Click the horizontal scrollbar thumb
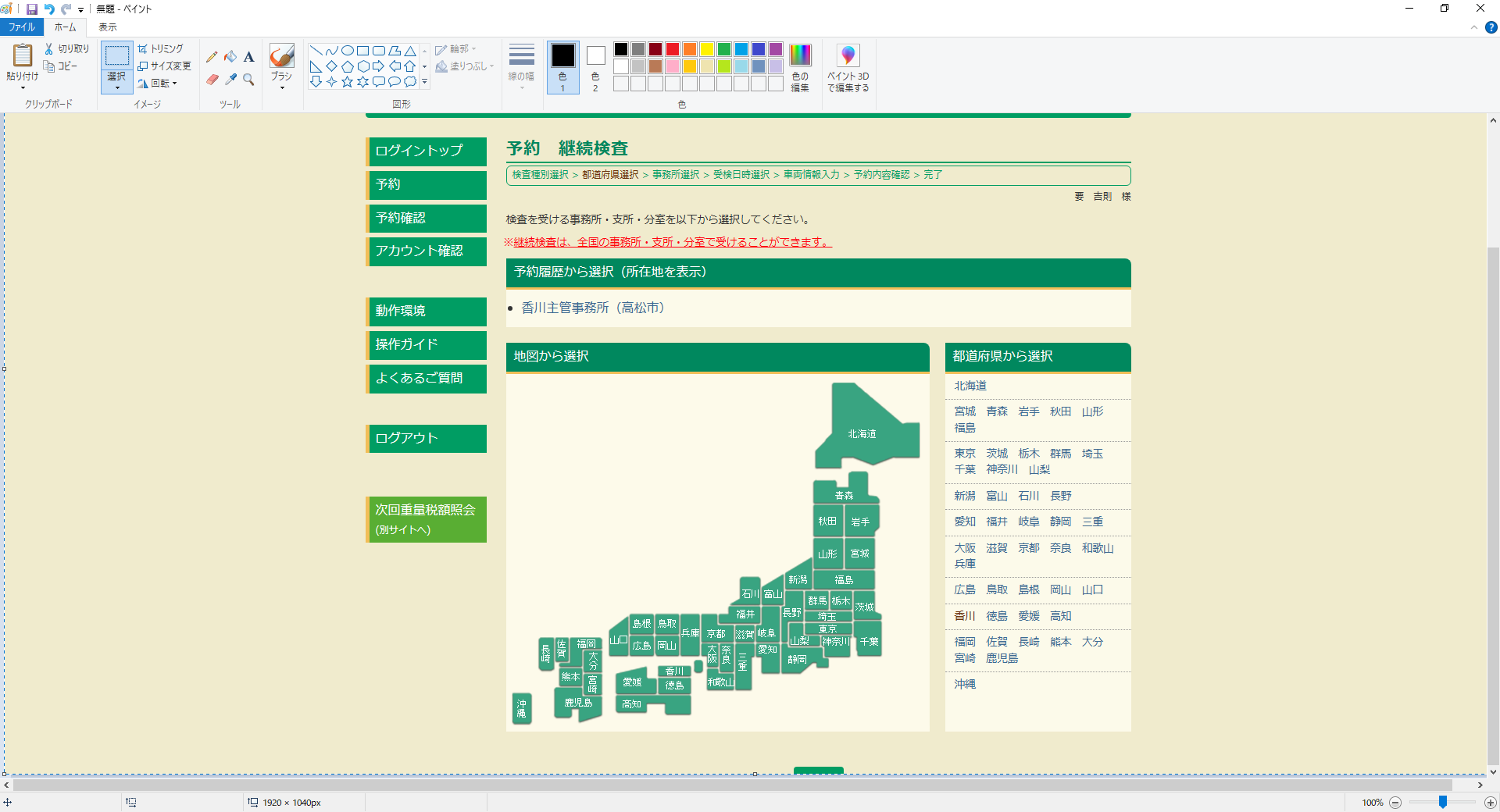Screen dimensions: 1500x812 point(733,785)
